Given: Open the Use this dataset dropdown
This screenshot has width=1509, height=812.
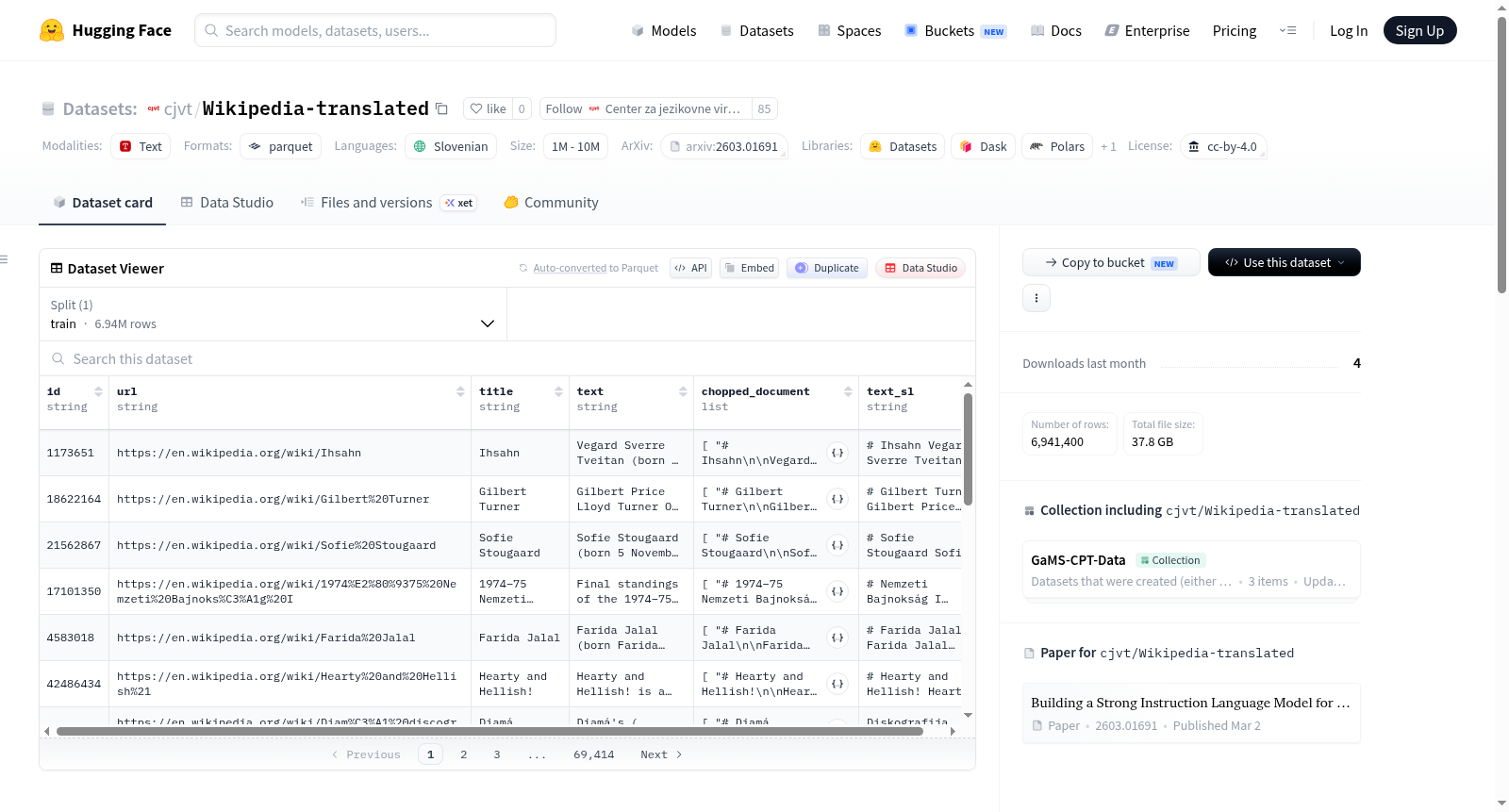Looking at the screenshot, I should pyautogui.click(x=1284, y=262).
